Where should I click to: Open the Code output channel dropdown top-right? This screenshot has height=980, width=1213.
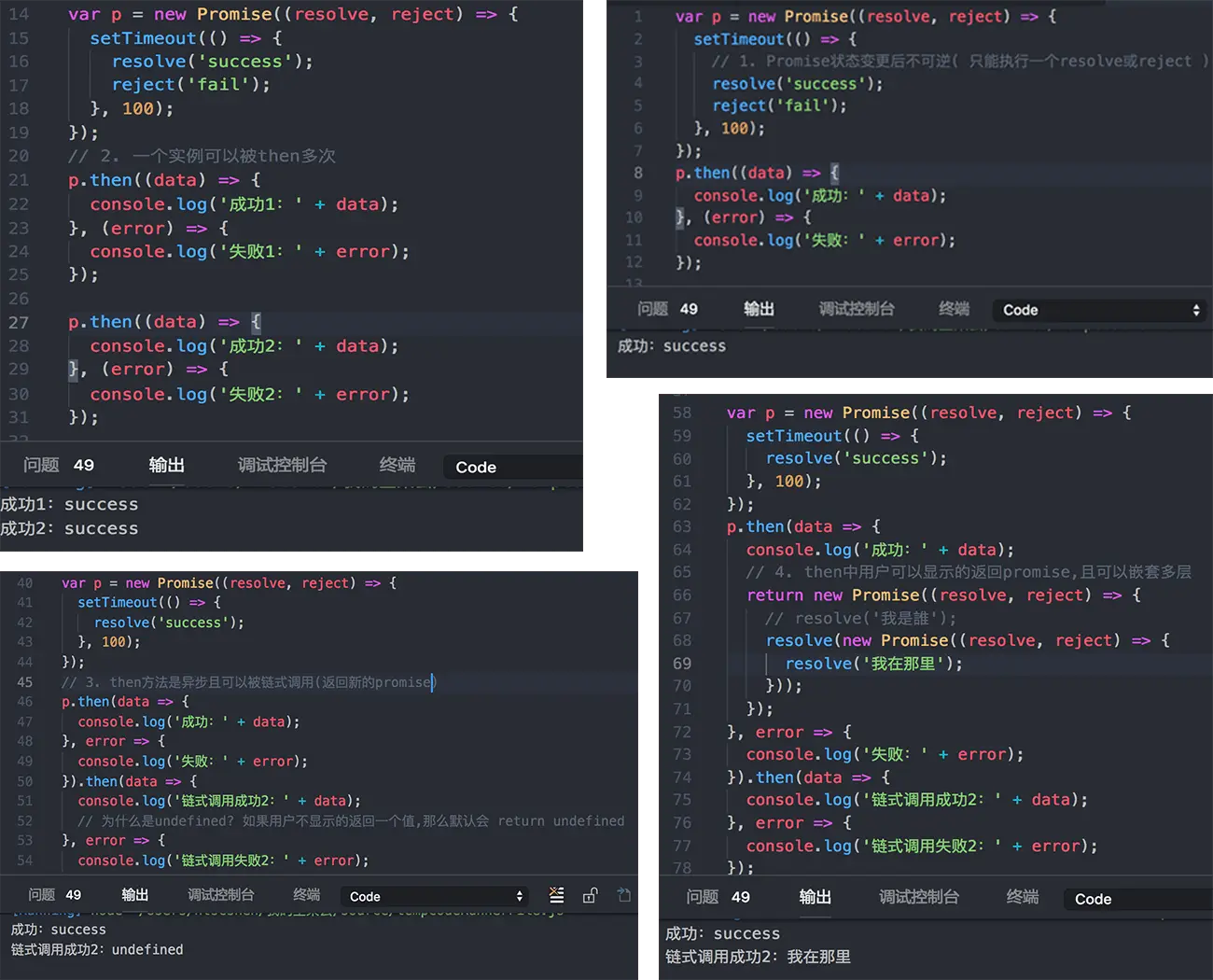tap(1098, 310)
